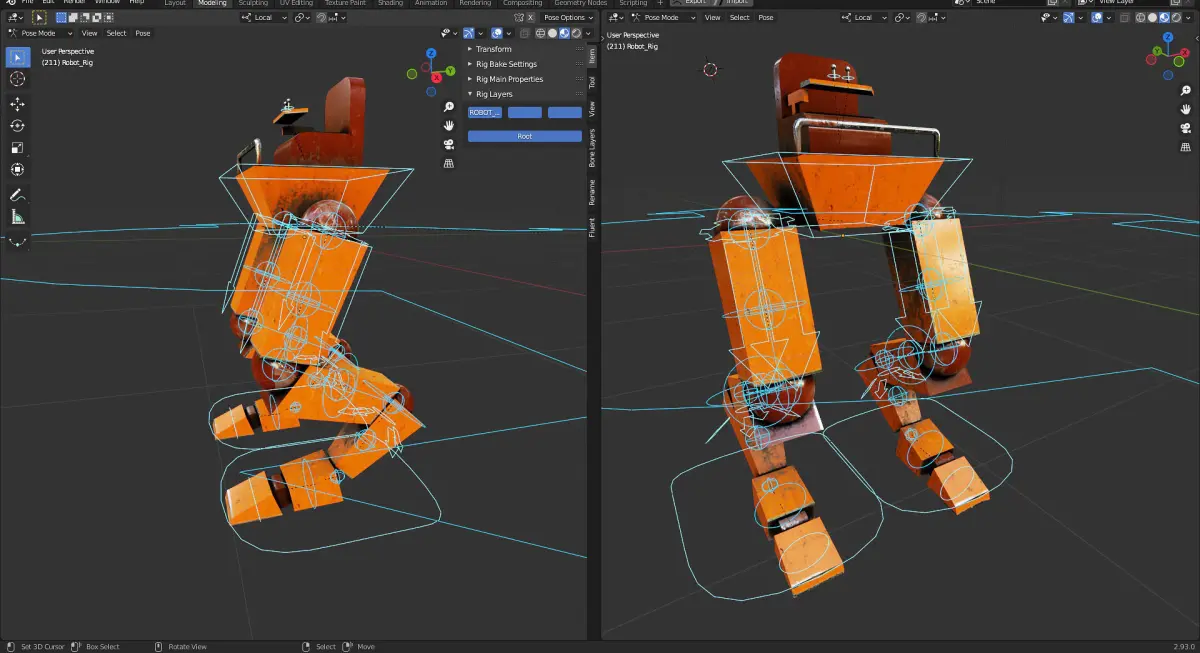Click the Root rig layer button
The image size is (1200, 653).
[x=525, y=136]
